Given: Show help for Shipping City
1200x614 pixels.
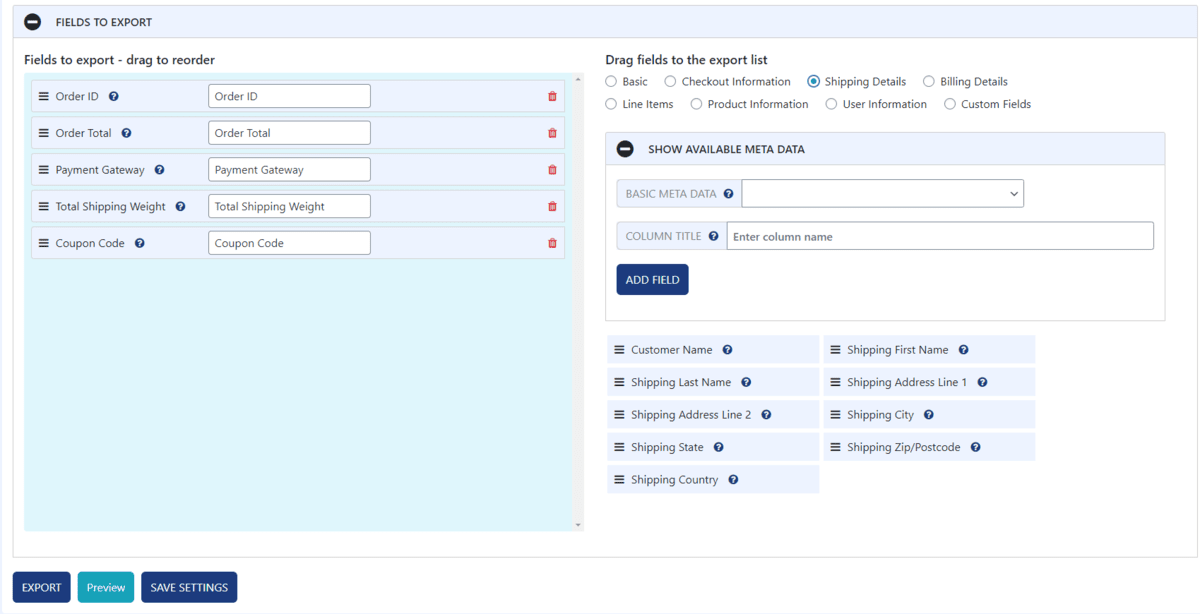Looking at the screenshot, I should click(x=928, y=414).
